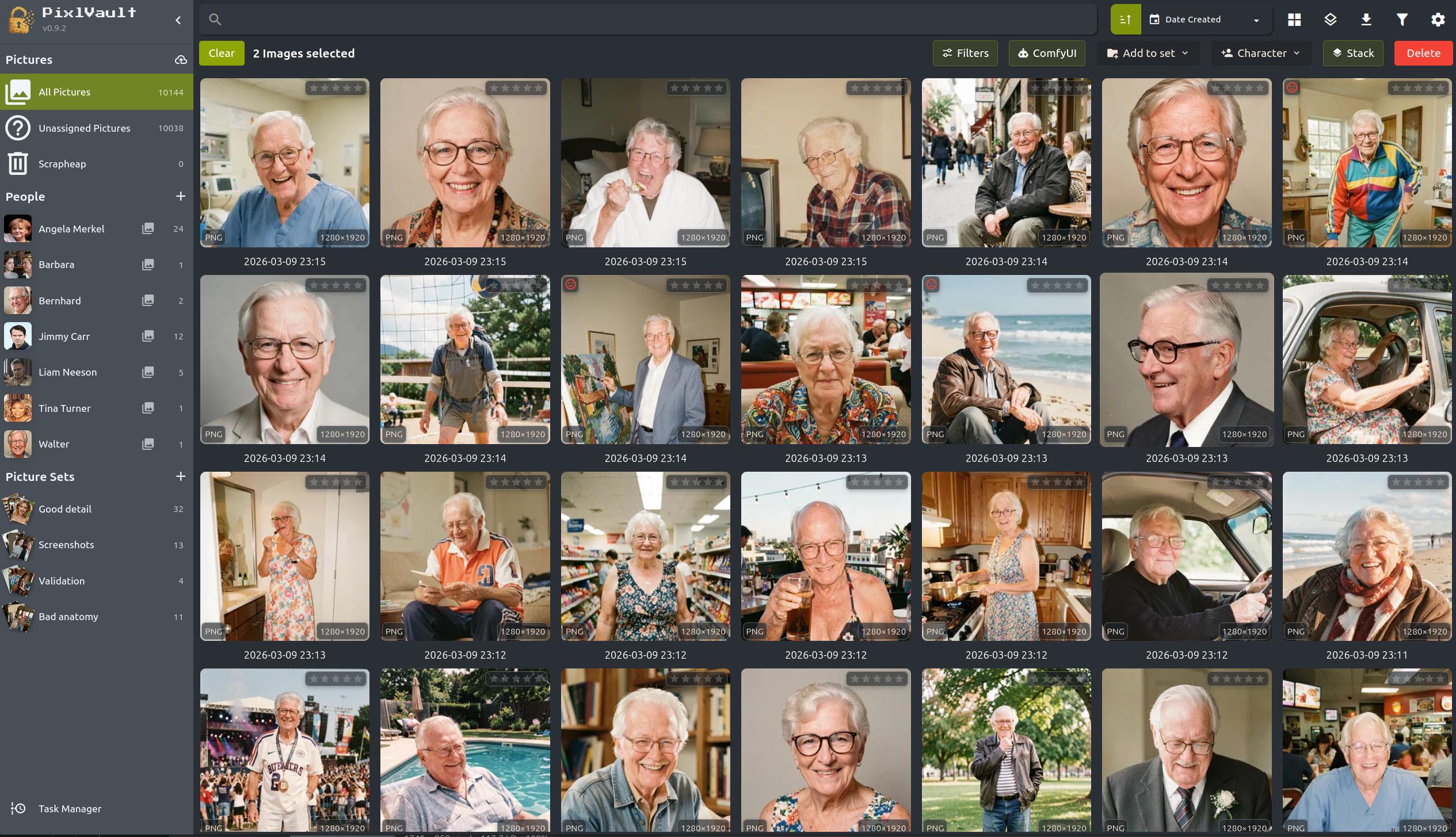Click the cloud upload icon beside Pictures

click(x=181, y=60)
